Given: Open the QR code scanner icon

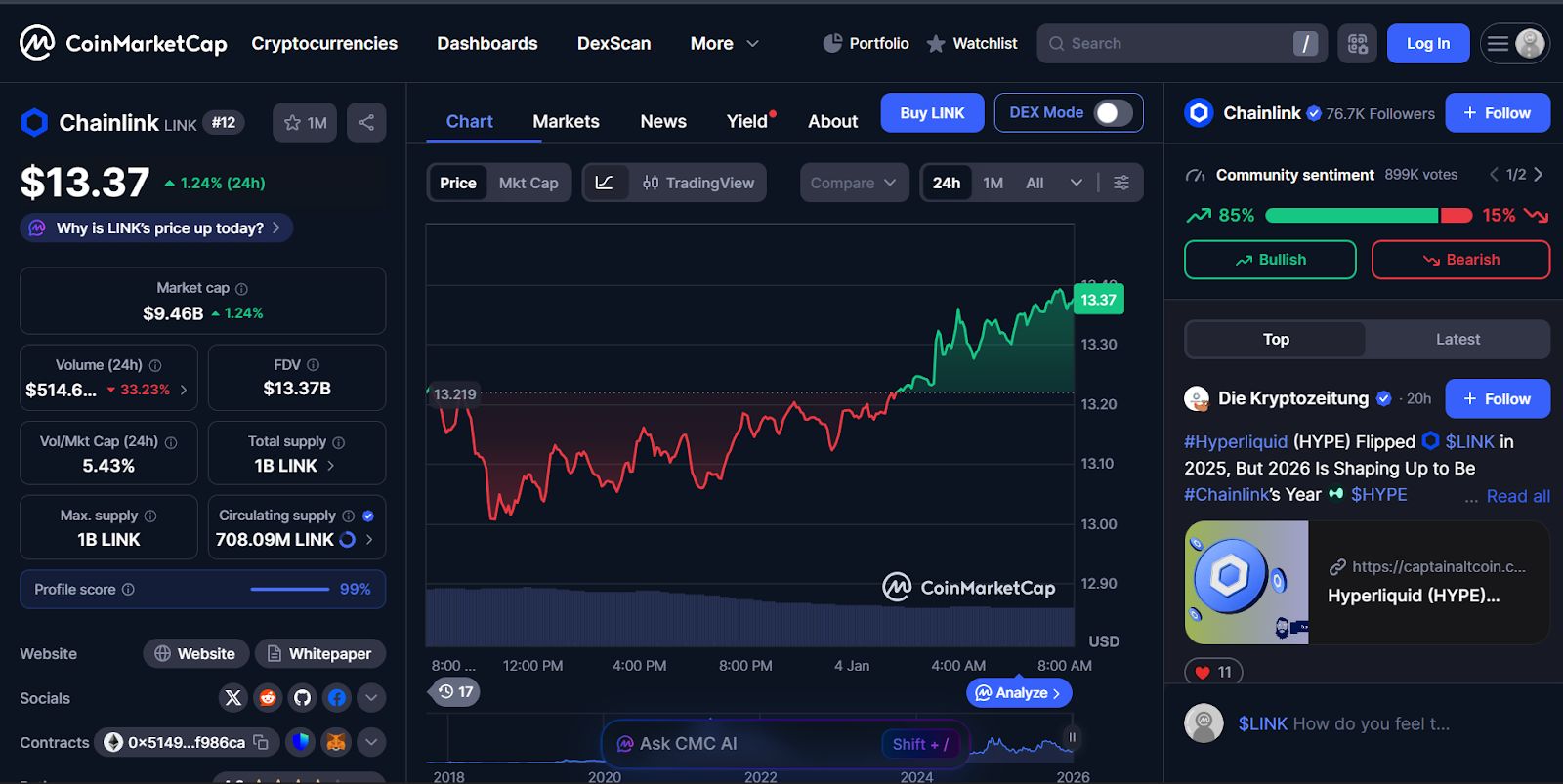Looking at the screenshot, I should (1358, 44).
